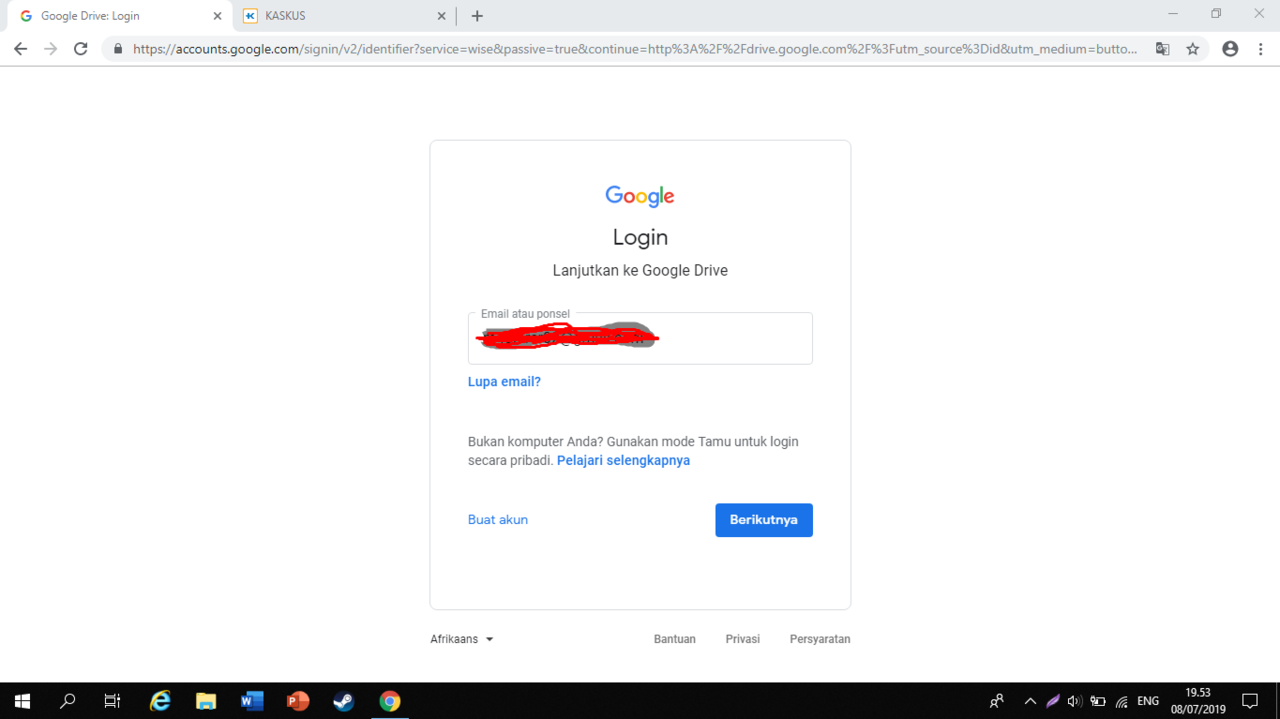Viewport: 1280px width, 719px height.
Task: Go back with the browser back arrow
Action: (20, 48)
